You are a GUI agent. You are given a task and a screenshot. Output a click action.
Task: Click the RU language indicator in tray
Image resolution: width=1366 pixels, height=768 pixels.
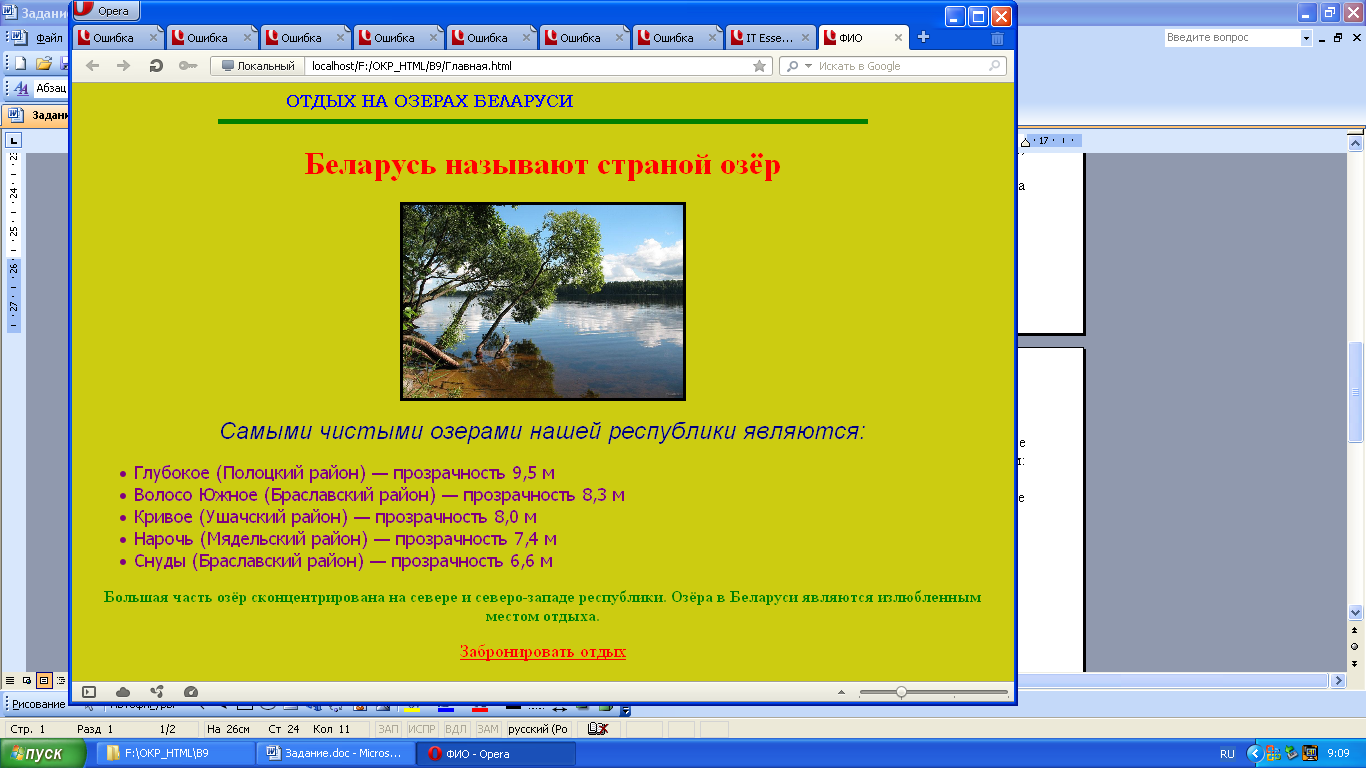coord(1227,753)
